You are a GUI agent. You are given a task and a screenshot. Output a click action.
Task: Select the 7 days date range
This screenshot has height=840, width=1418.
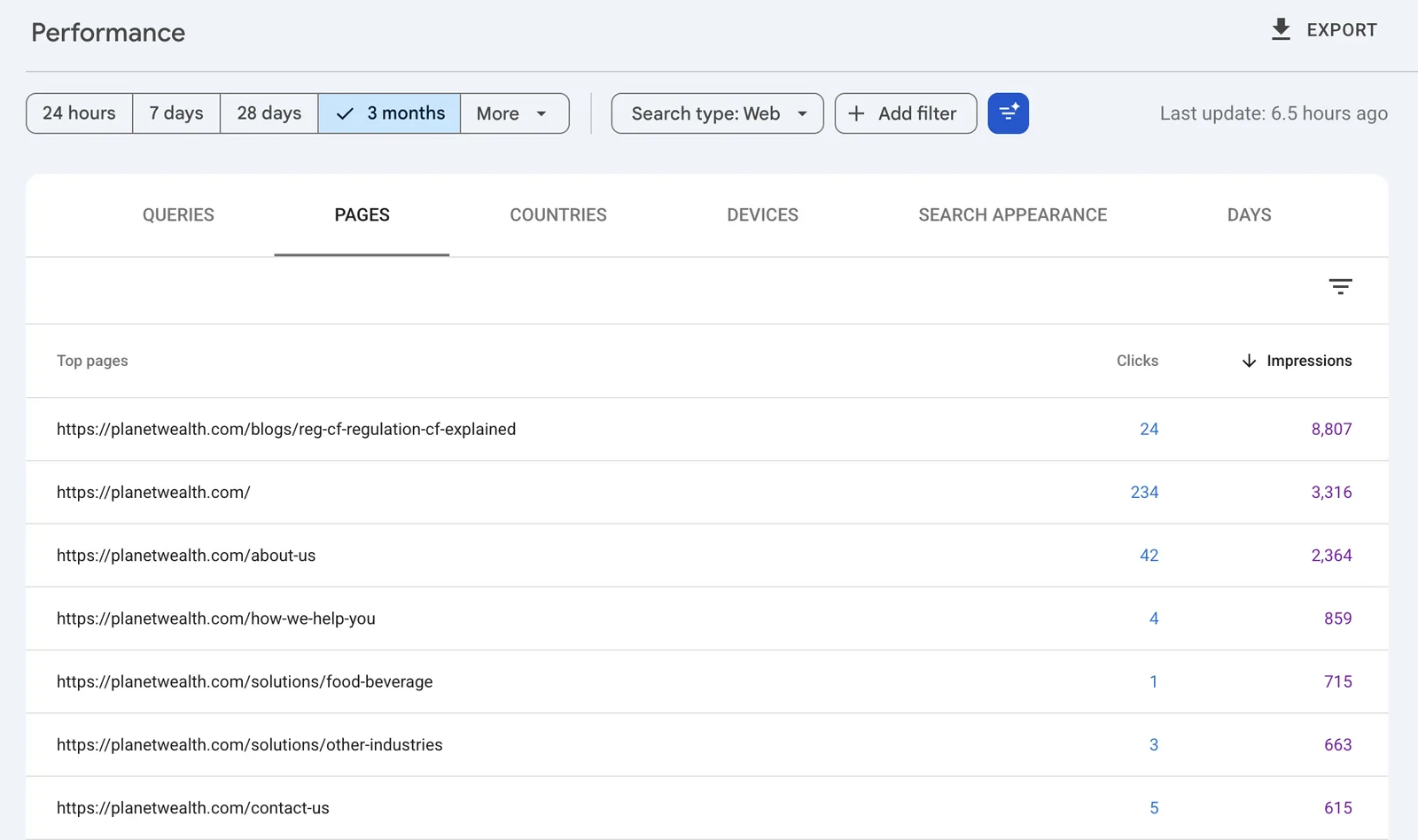(x=176, y=113)
